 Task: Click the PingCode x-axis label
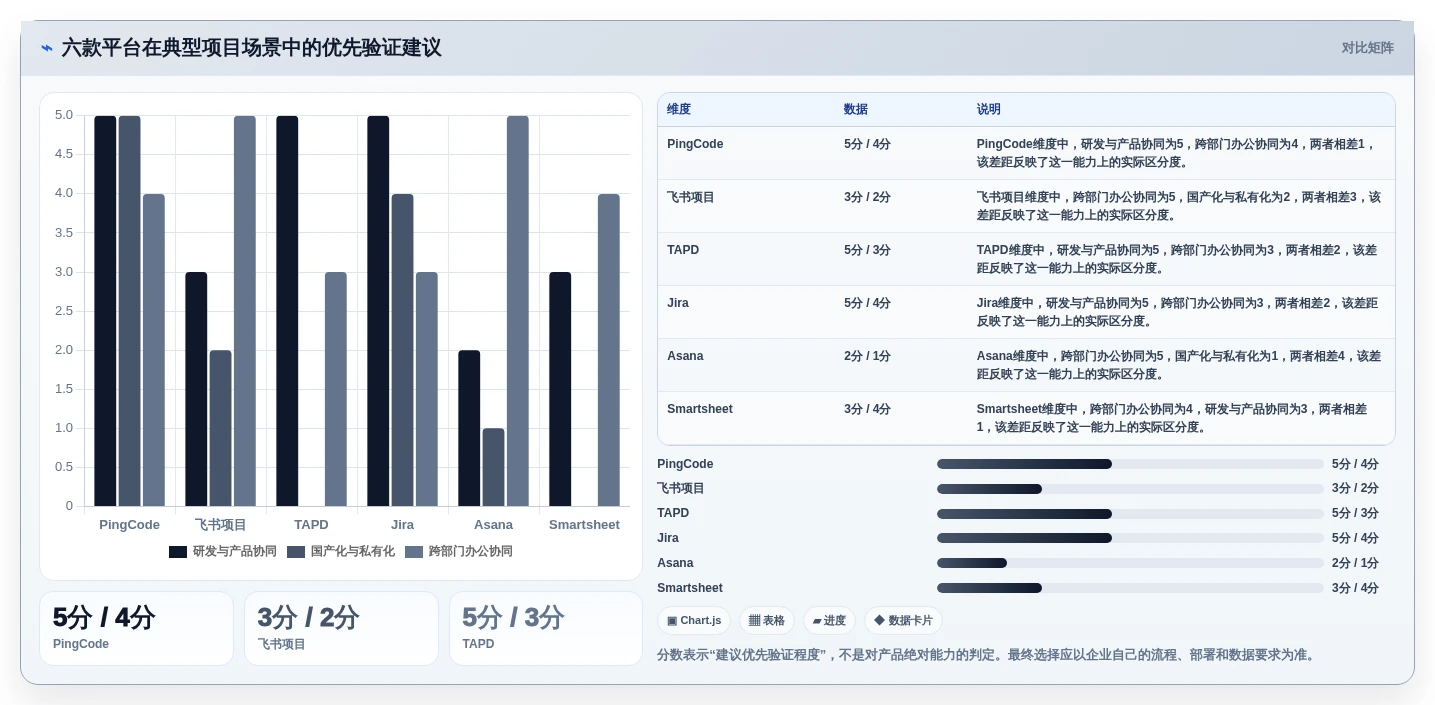click(x=130, y=525)
